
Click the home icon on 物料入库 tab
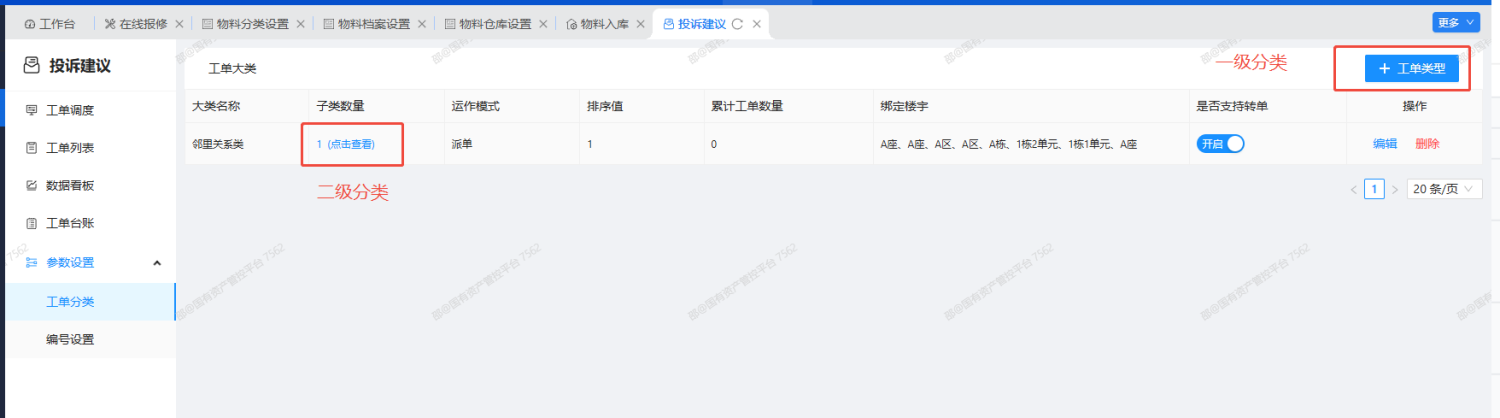[x=571, y=23]
